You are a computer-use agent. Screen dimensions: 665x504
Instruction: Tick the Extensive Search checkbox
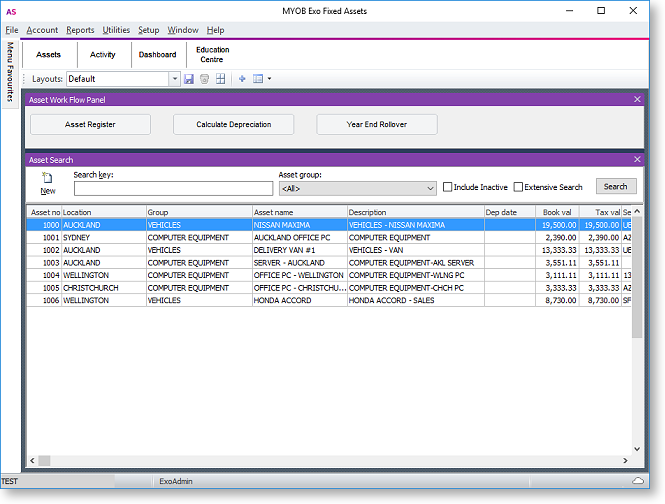[518, 187]
